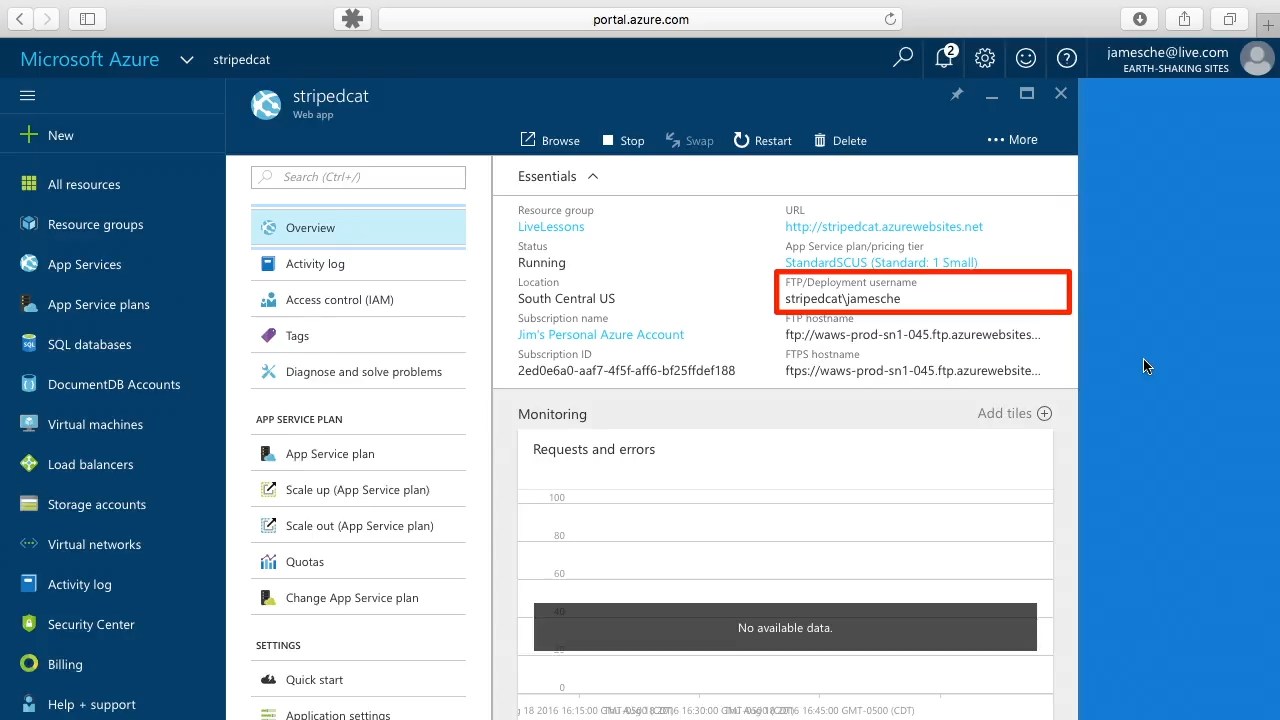Browse the stripedcat web app
Image resolution: width=1280 pixels, height=720 pixels.
pyautogui.click(x=550, y=140)
